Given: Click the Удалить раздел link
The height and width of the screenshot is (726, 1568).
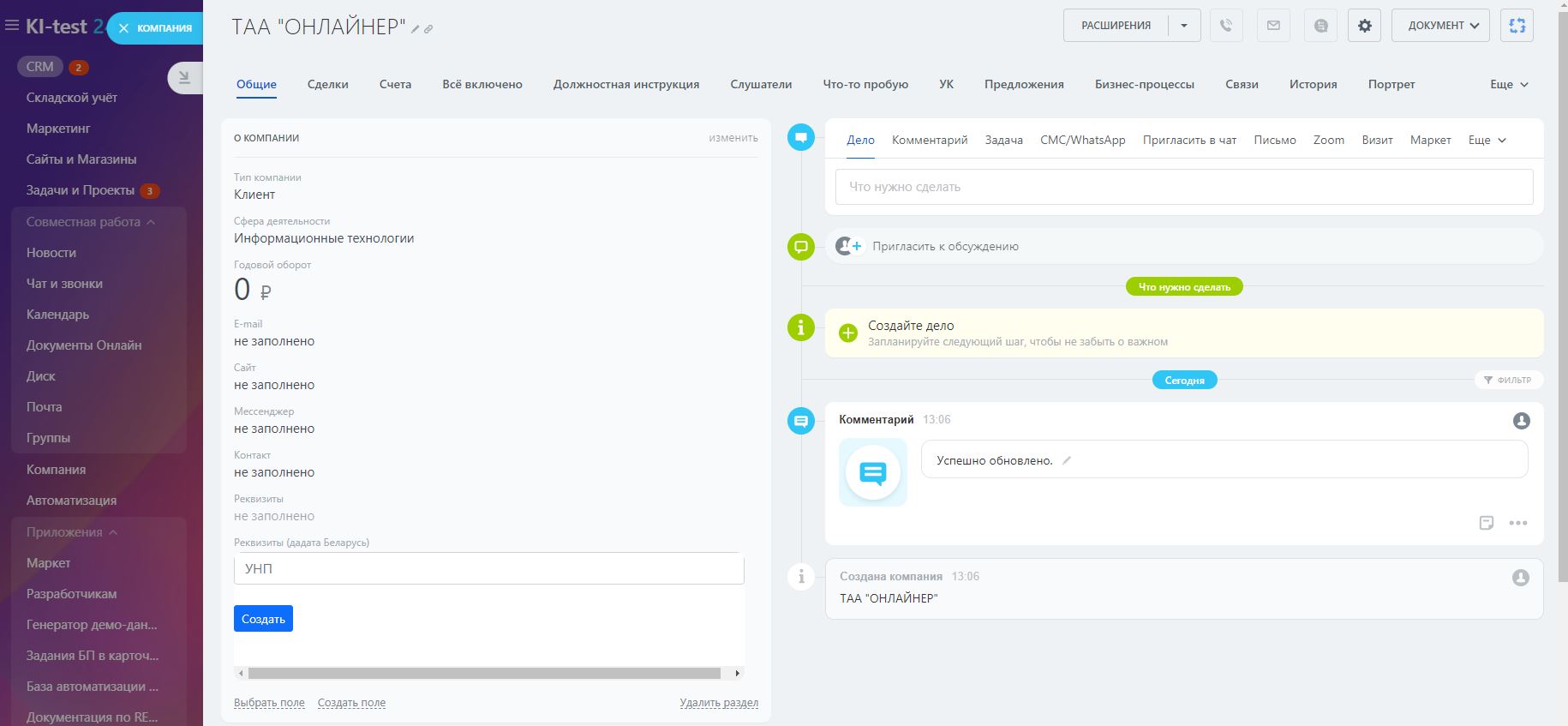Looking at the screenshot, I should (x=718, y=703).
